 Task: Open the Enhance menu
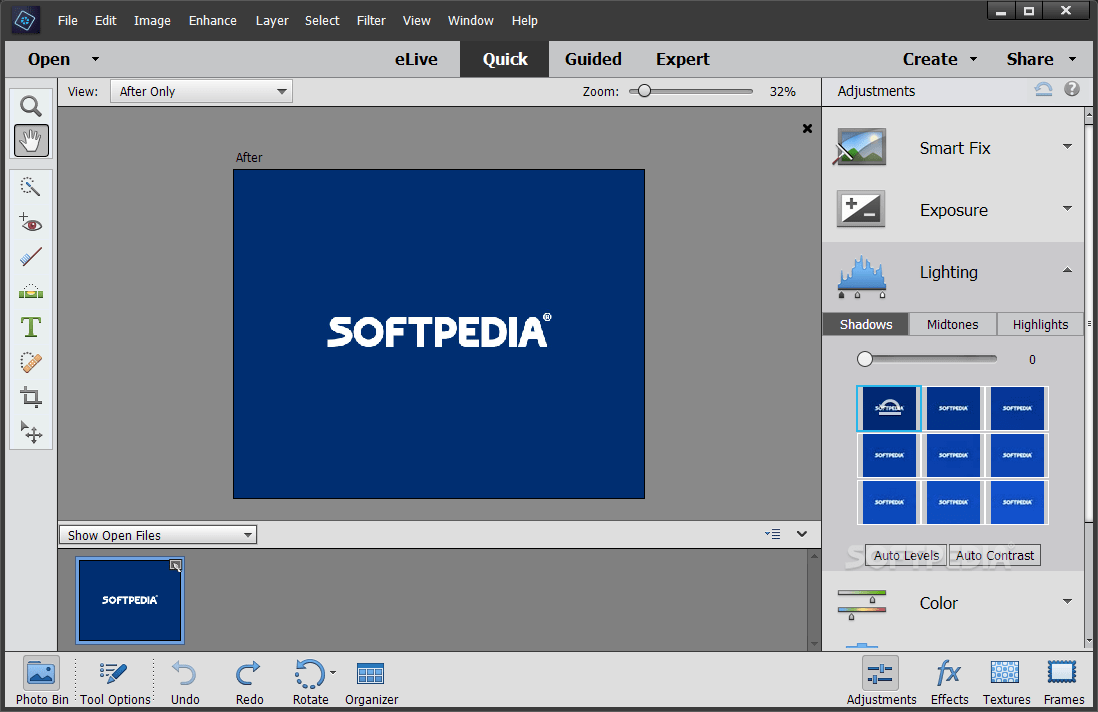tap(212, 20)
